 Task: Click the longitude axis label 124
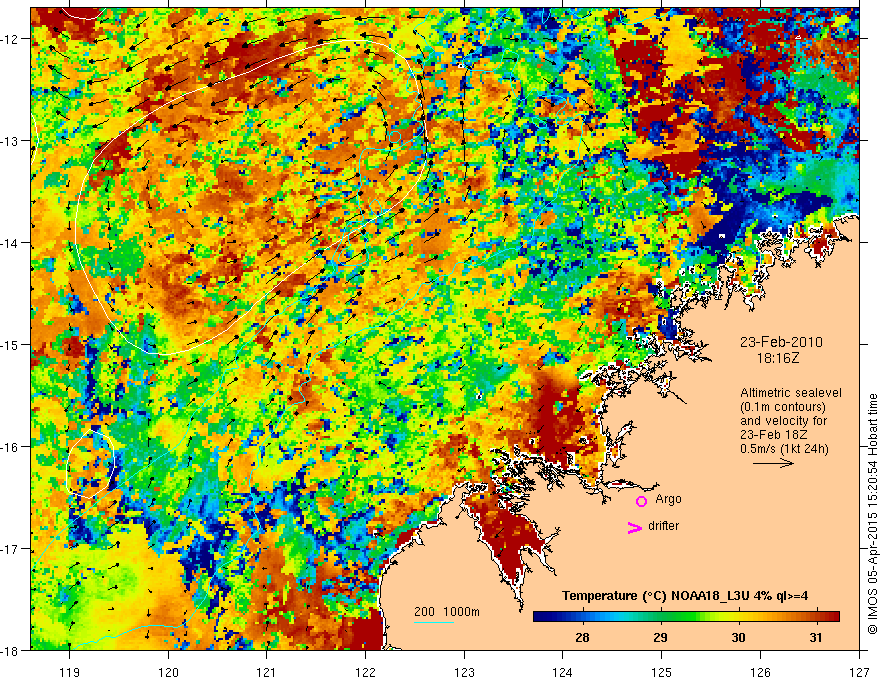(563, 672)
